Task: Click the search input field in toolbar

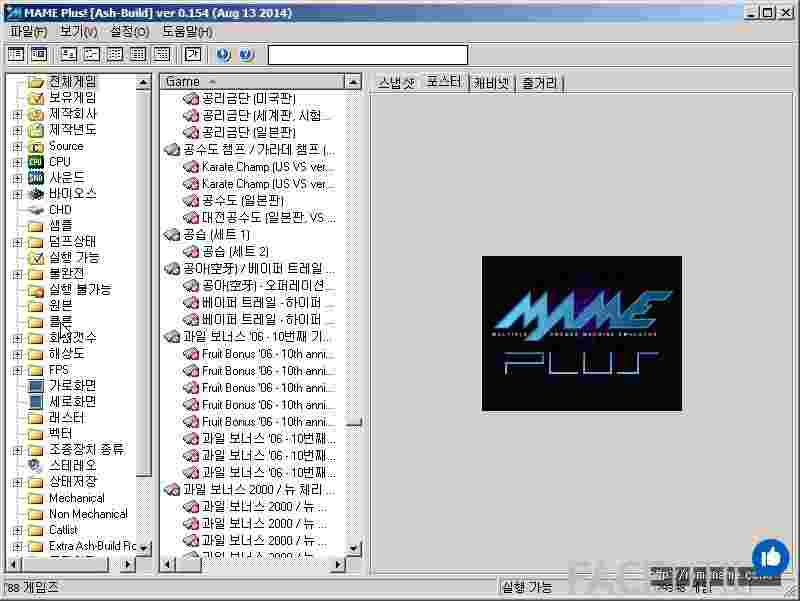Action: [x=368, y=55]
